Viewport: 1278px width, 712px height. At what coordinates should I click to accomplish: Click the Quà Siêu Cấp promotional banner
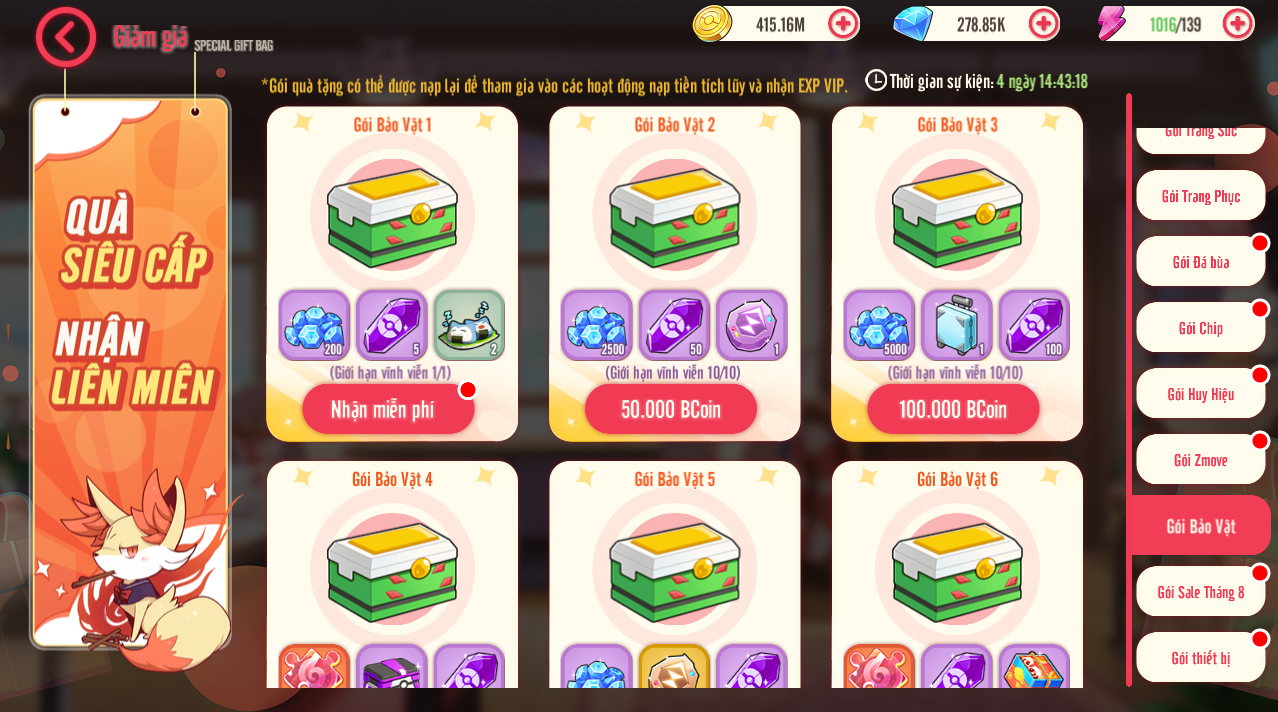pos(131,373)
